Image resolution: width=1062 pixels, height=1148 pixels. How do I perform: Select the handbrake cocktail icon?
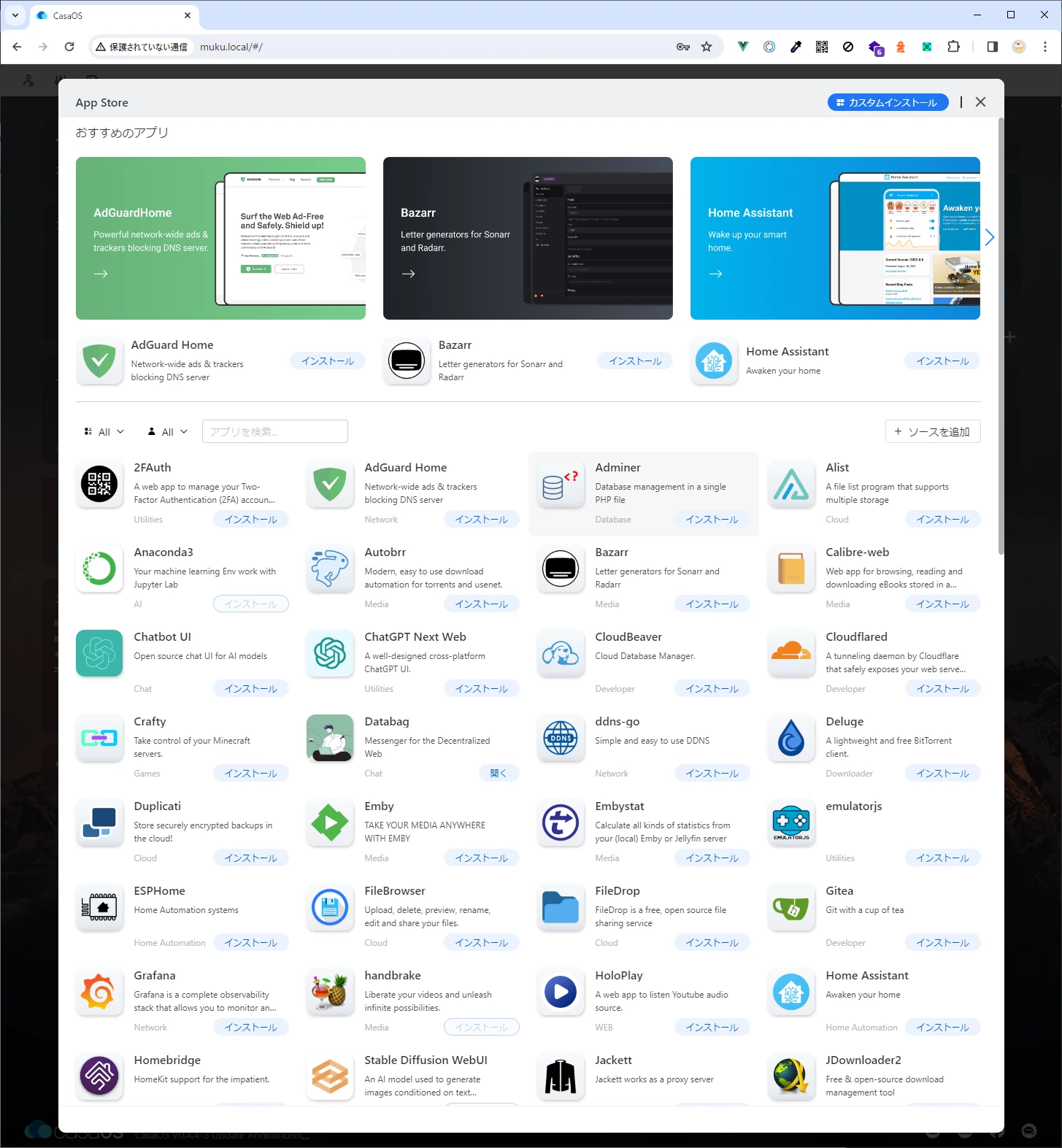pyautogui.click(x=330, y=992)
